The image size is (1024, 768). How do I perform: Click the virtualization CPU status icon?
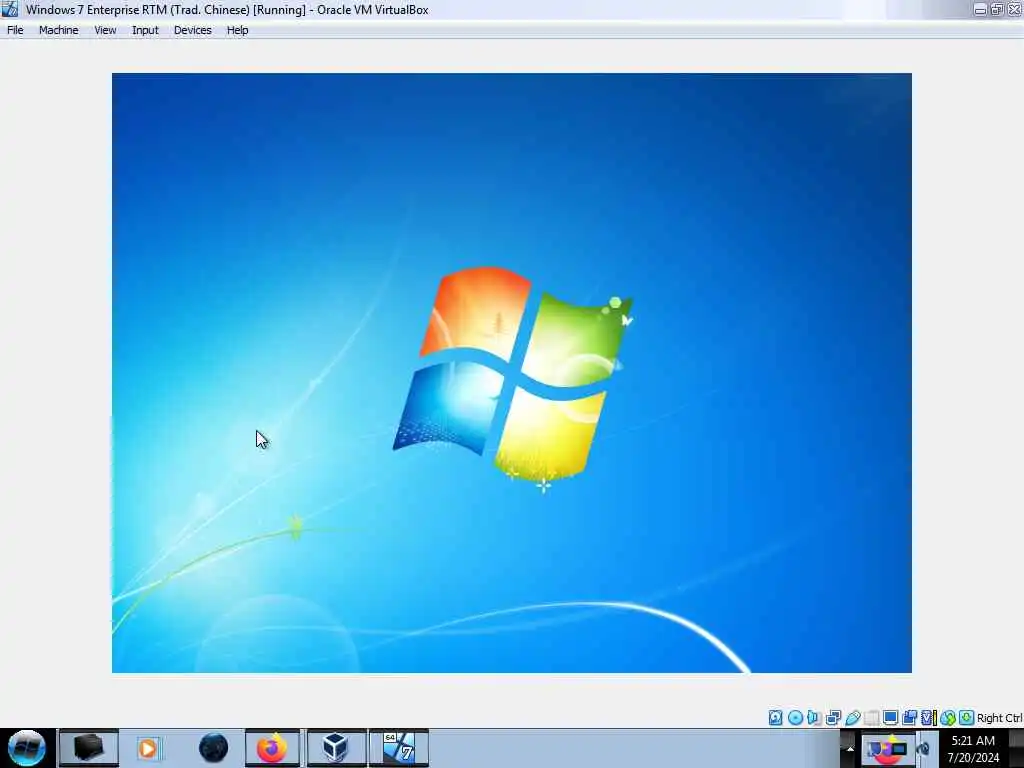pos(928,718)
